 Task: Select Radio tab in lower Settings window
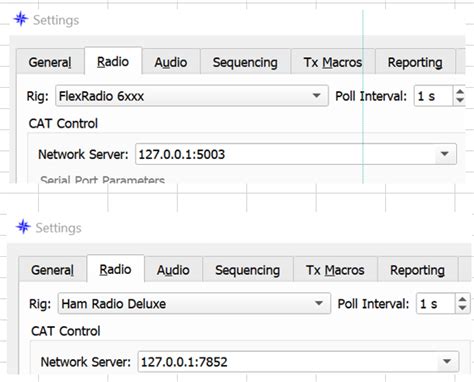[116, 269]
